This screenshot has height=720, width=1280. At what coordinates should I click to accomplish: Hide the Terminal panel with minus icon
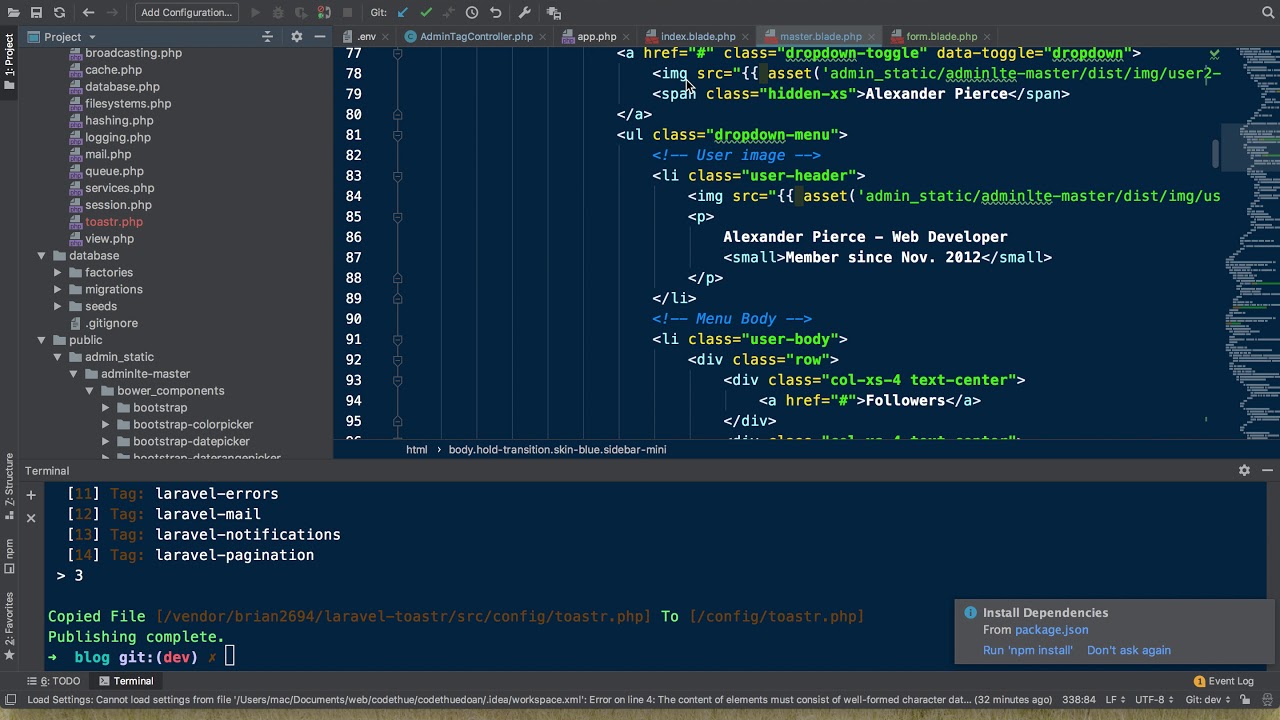click(x=1267, y=470)
